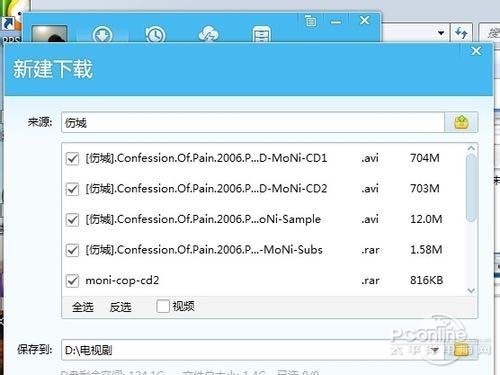Click 全选 to select all files
This screenshot has height=375, width=500.
83,307
